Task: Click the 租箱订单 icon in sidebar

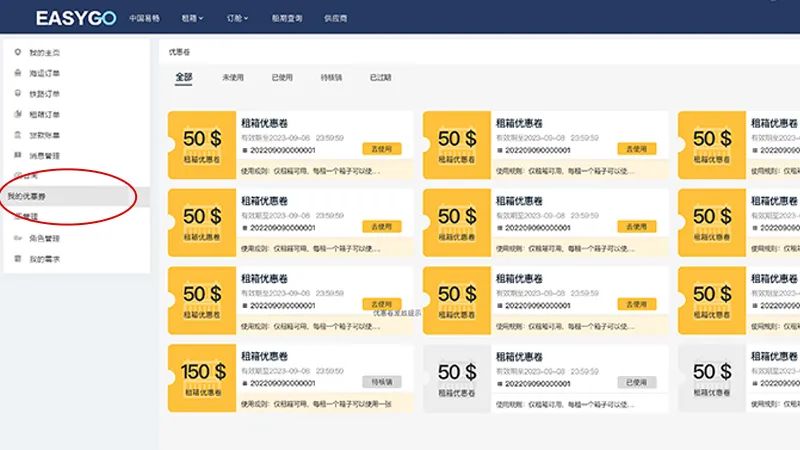Action: pos(17,114)
